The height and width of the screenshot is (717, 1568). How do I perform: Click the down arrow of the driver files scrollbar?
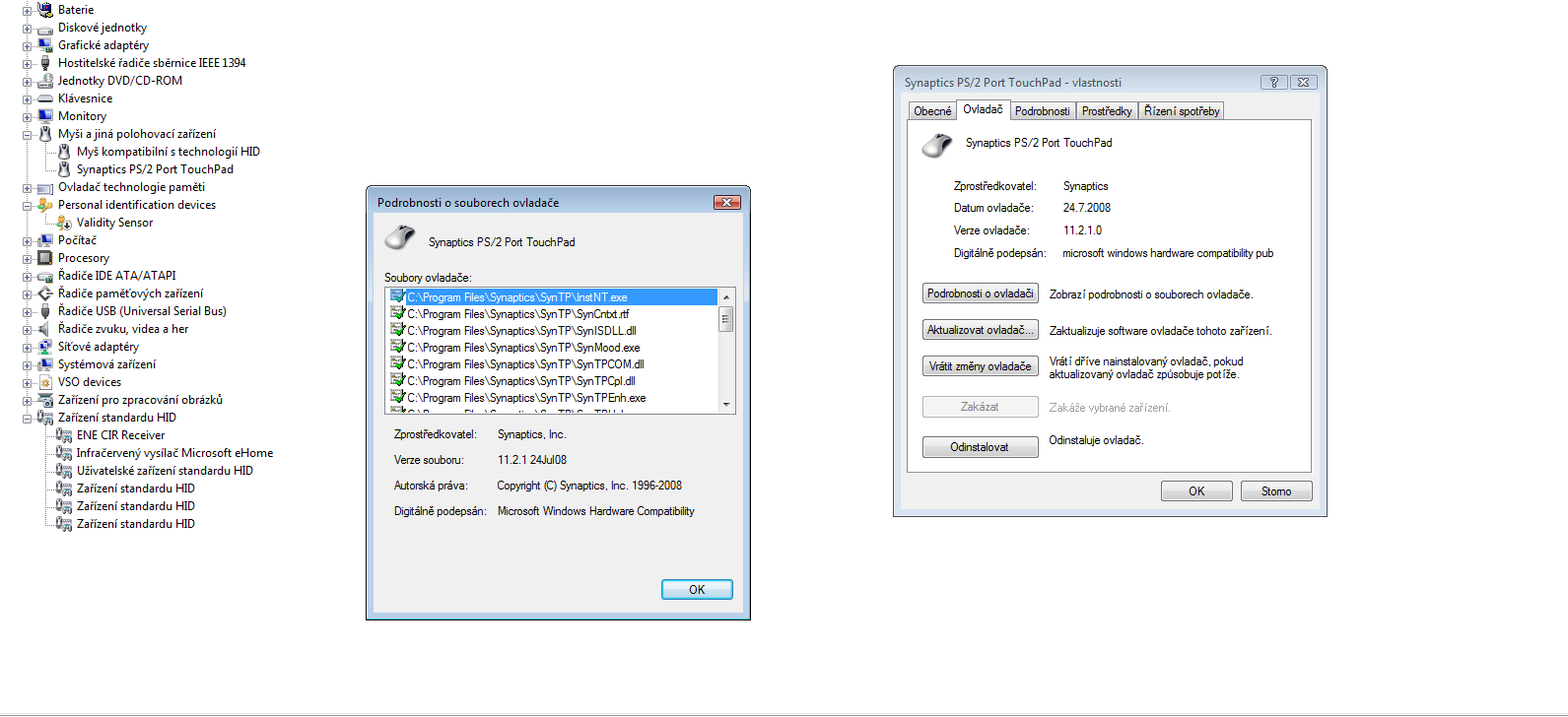[x=726, y=404]
